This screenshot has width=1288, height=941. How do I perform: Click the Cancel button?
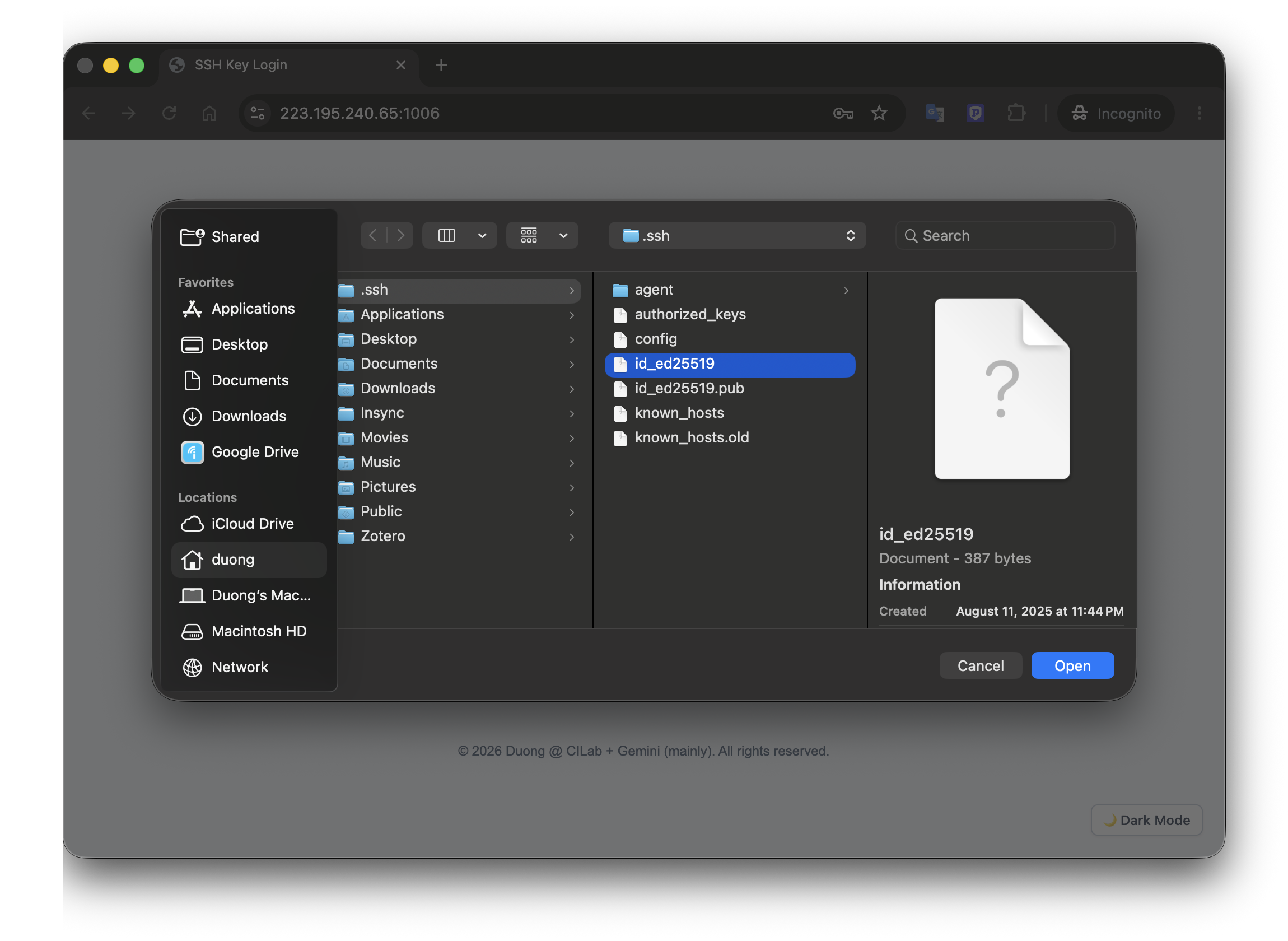[x=981, y=666]
